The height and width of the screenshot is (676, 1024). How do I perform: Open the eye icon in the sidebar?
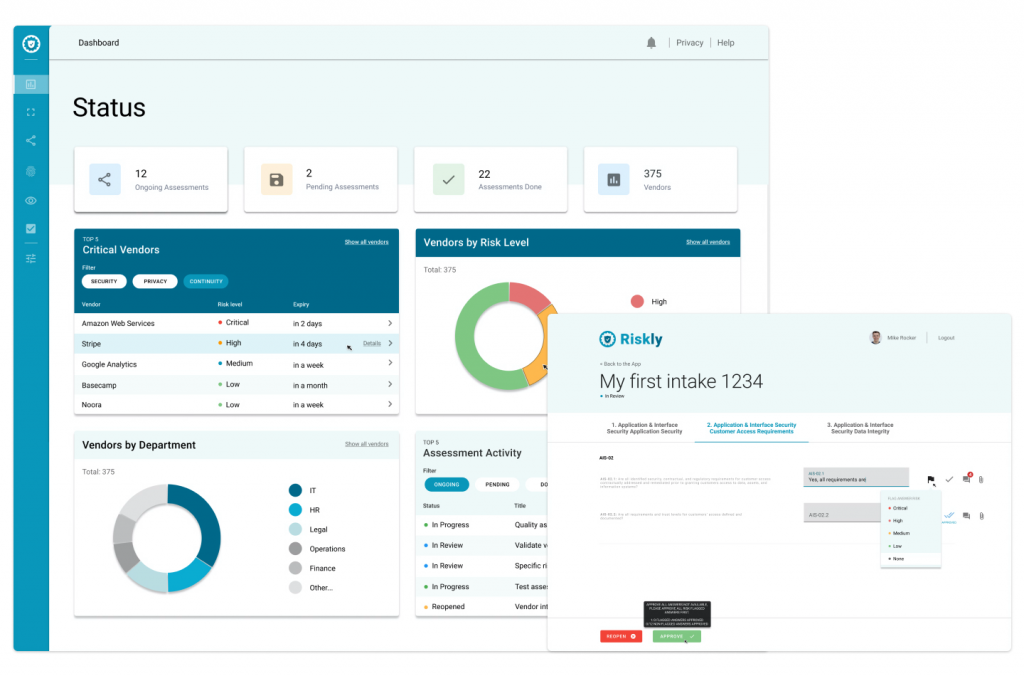tap(31, 201)
